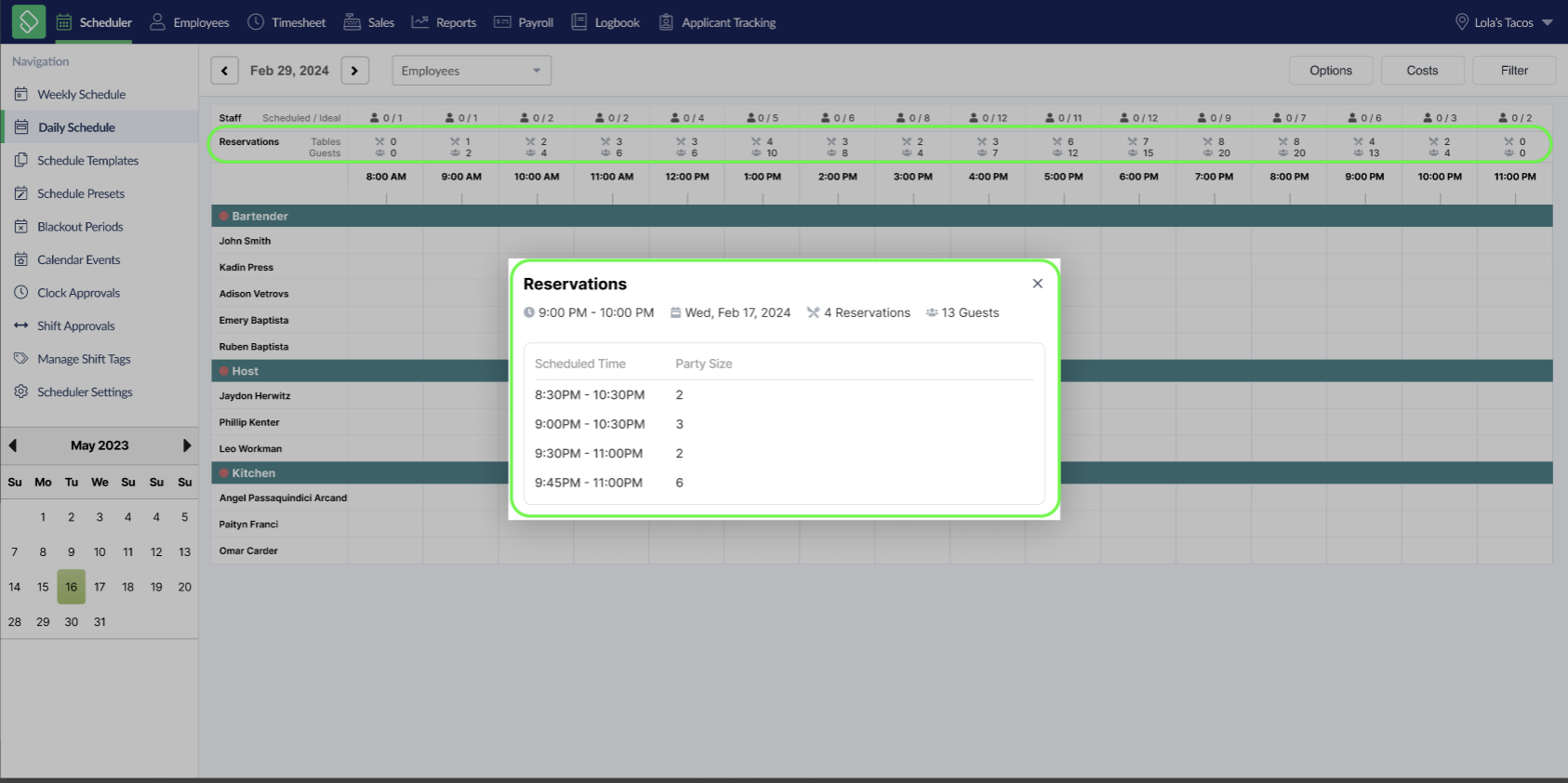Click employee Phillip Kenter row label
The width and height of the screenshot is (1568, 783).
tap(249, 422)
